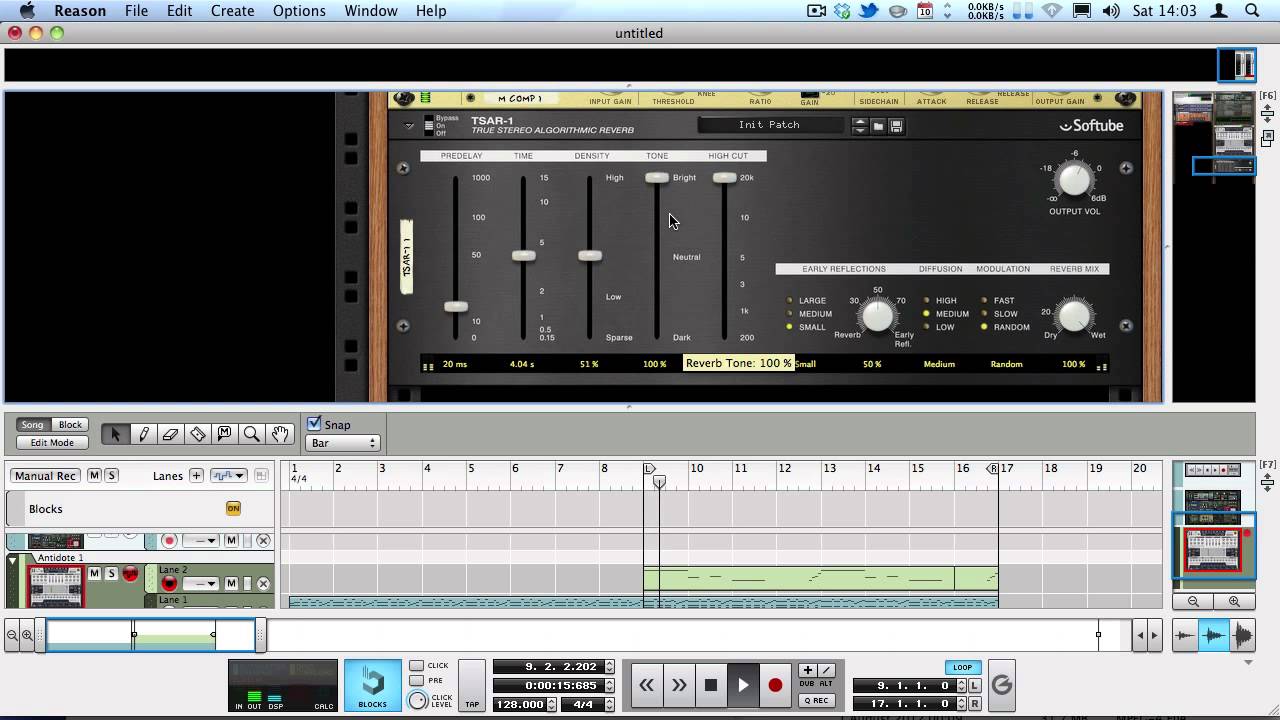Click the new Alt take button
1280x720 pixels.
pos(826,670)
